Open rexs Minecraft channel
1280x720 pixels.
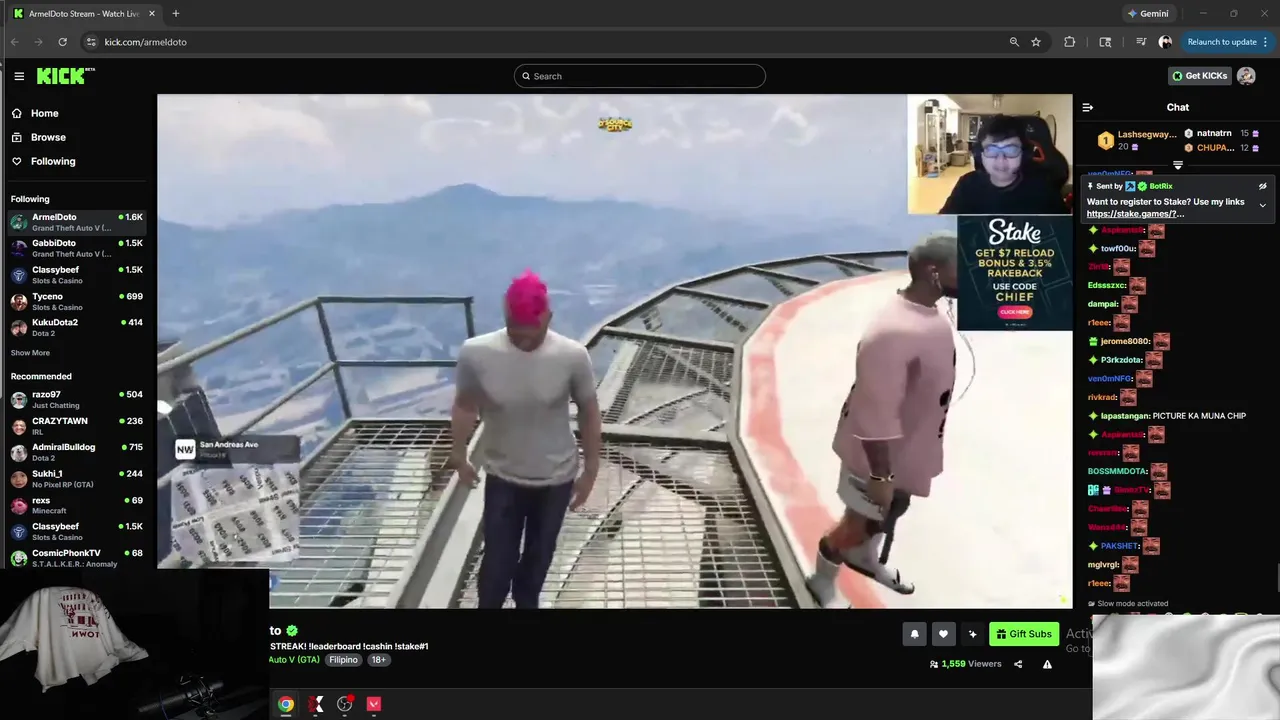(x=77, y=505)
